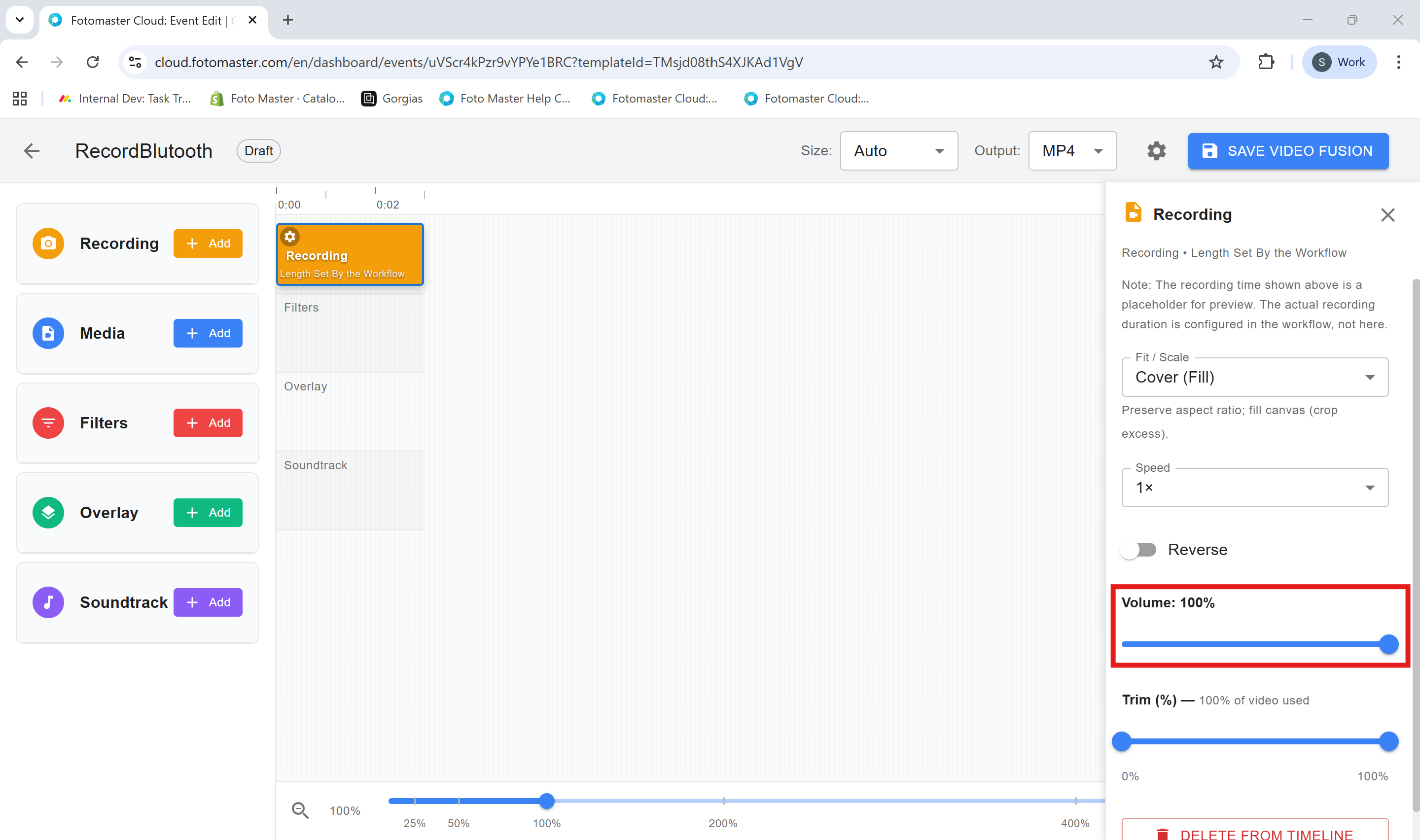Open the Output format dropdown showing MP4
The image size is (1420, 840).
[x=1072, y=151]
